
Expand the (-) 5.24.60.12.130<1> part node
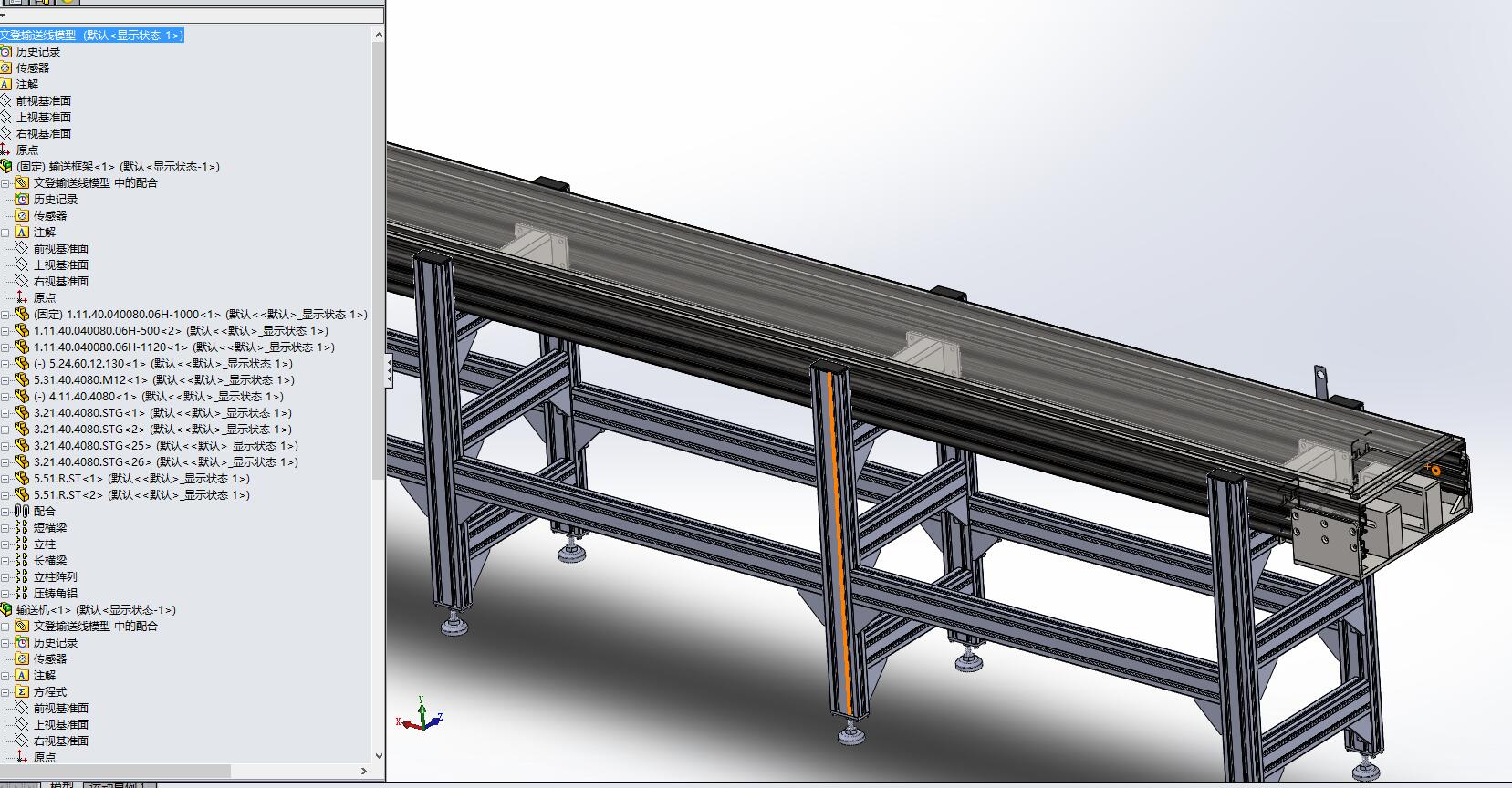tap(5, 364)
